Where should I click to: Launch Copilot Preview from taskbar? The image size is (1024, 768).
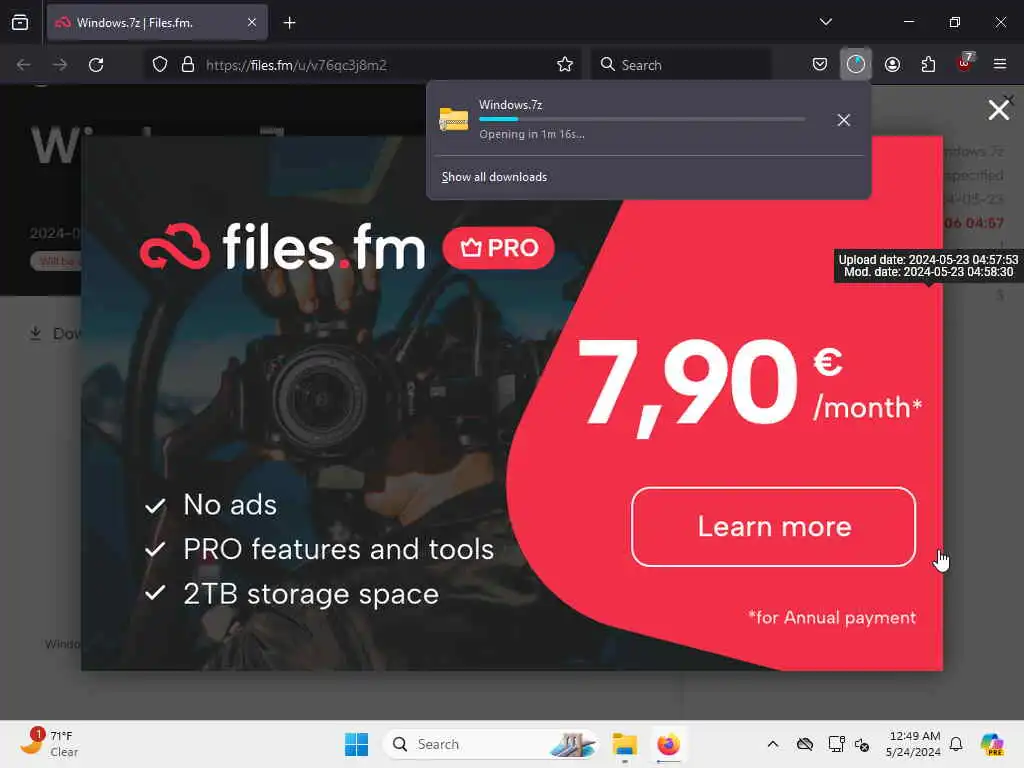click(992, 744)
